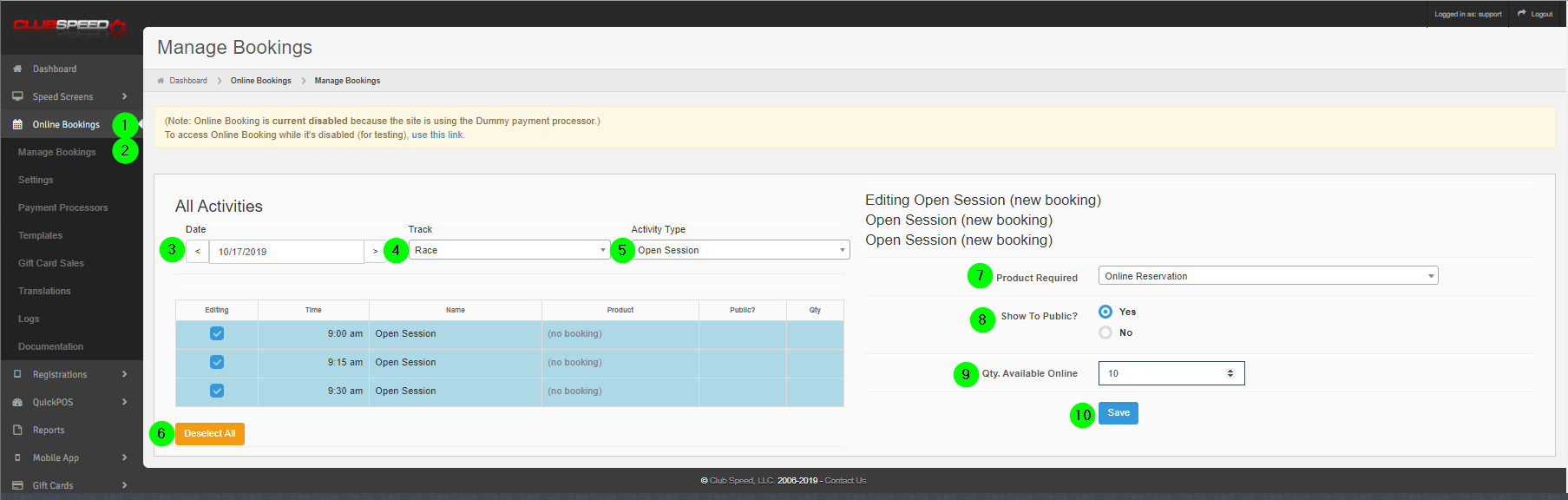Open Payment Processors menu item
The width and height of the screenshot is (1568, 500).
click(63, 207)
